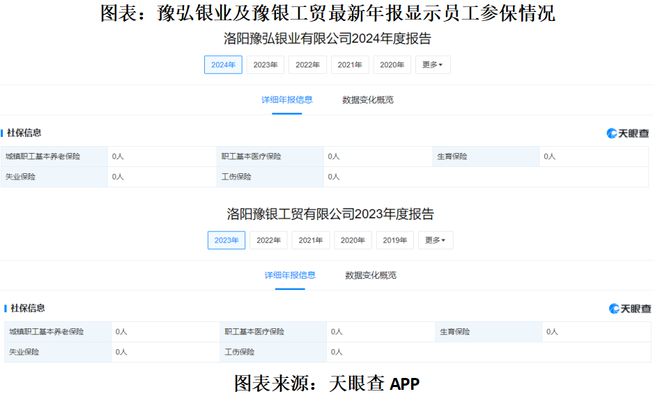This screenshot has height=401, width=660.
Task: Open 更多 years dropdown for 豫弘银业 report
Action: 433,65
